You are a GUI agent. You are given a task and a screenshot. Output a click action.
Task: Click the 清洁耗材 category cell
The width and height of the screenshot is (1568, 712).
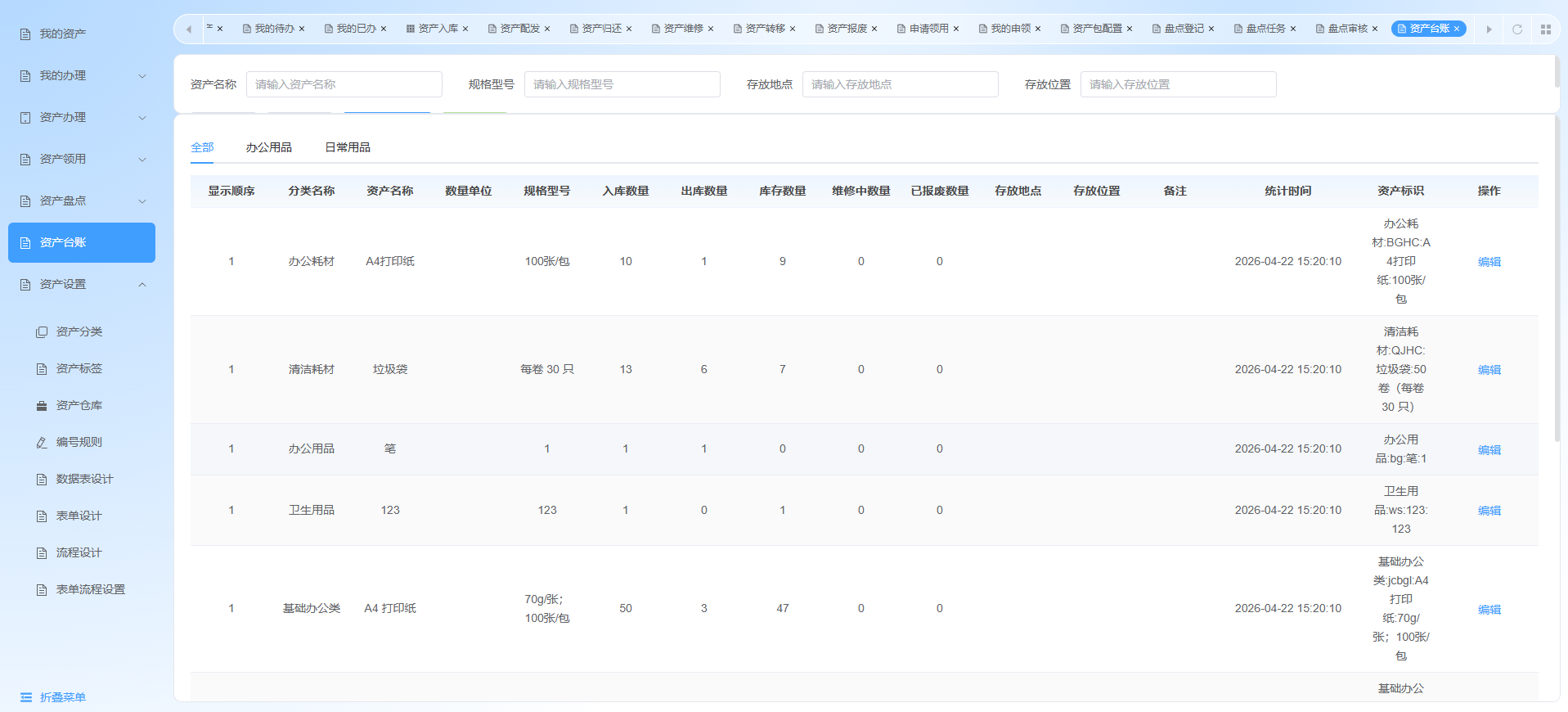(x=312, y=370)
